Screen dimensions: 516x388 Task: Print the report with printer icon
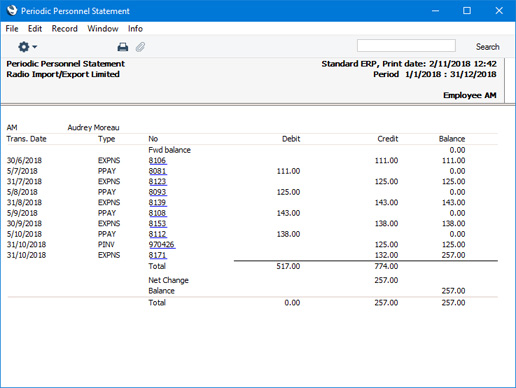[123, 47]
